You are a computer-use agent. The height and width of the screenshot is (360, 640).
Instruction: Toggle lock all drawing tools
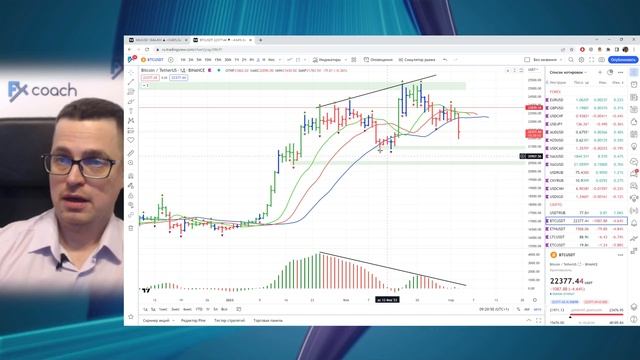(131, 196)
